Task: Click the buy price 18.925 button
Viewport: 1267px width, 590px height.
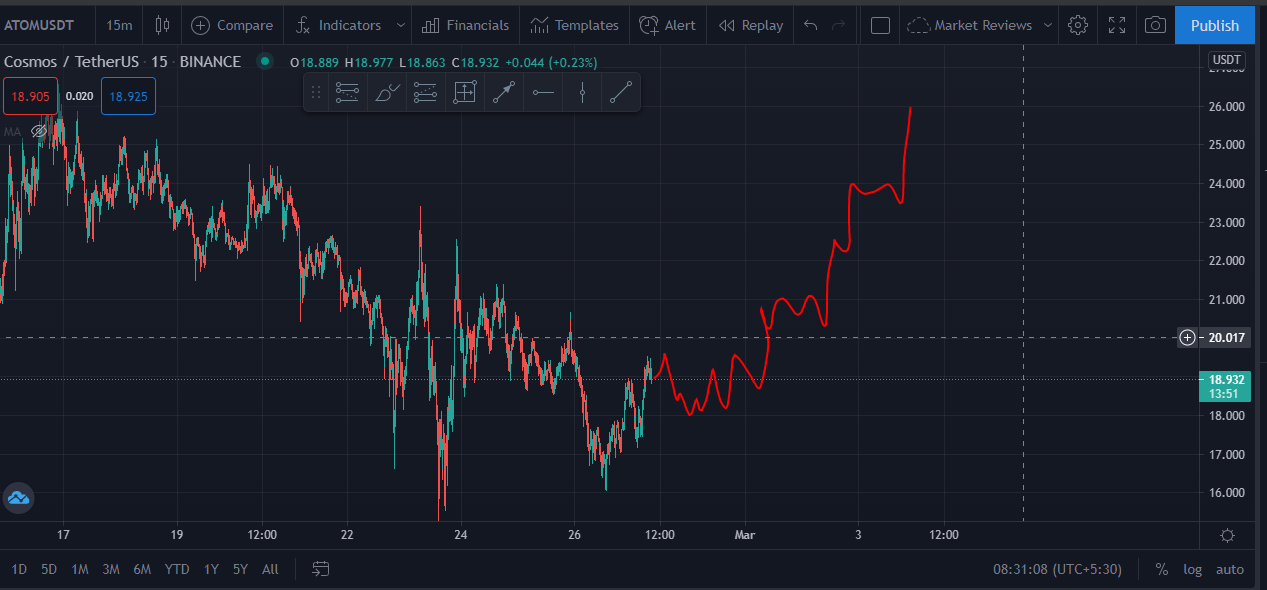Action: coord(128,96)
